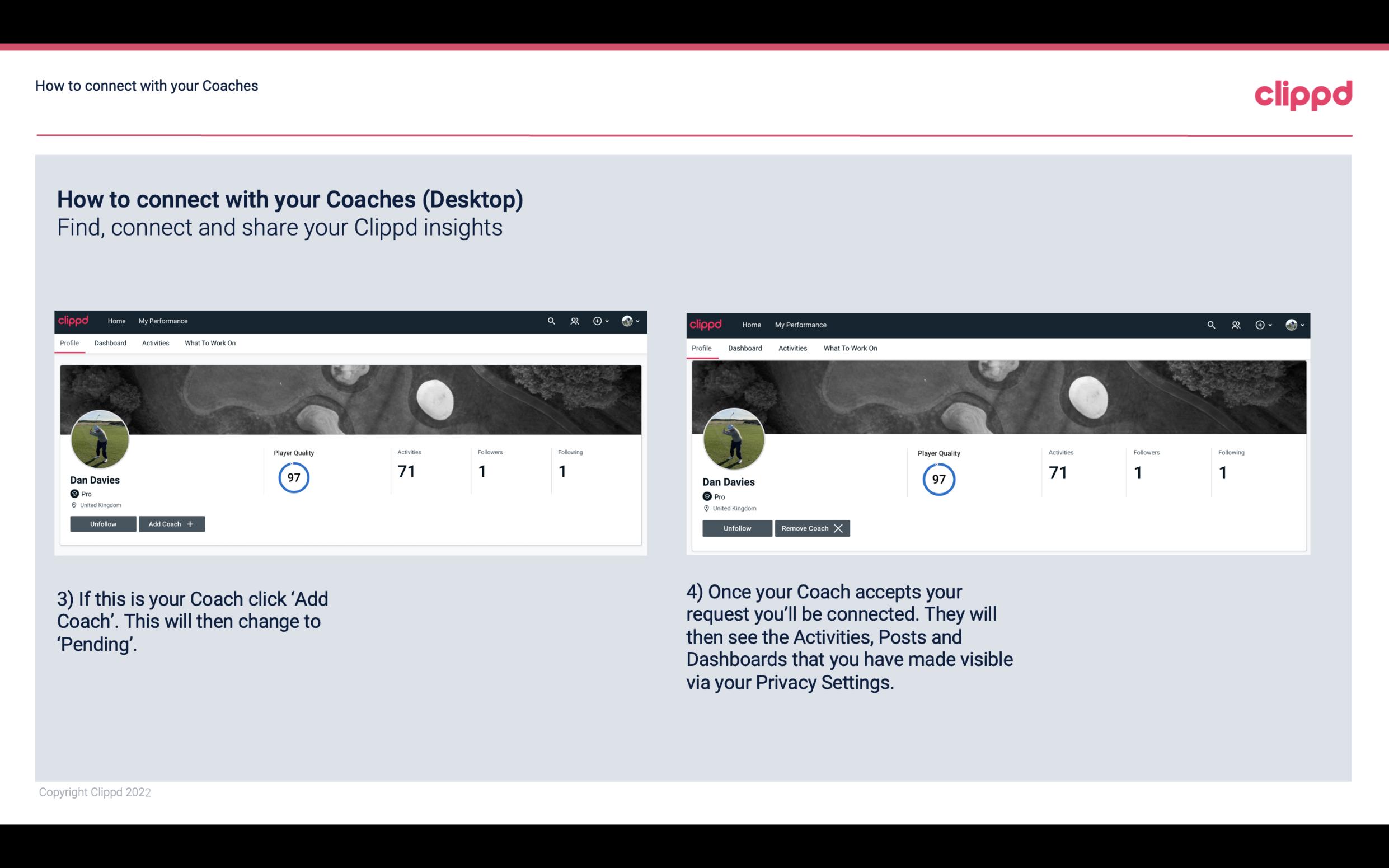Click 'Unfollow' button in right screenshot
1389x868 pixels.
(736, 528)
